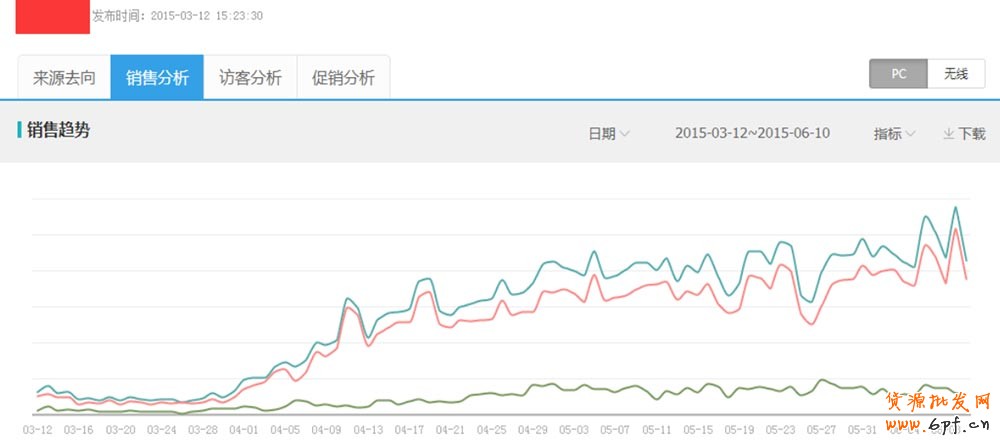Open the 指标 dropdown menu
Viewport: 1000px width, 446px height.
[894, 133]
